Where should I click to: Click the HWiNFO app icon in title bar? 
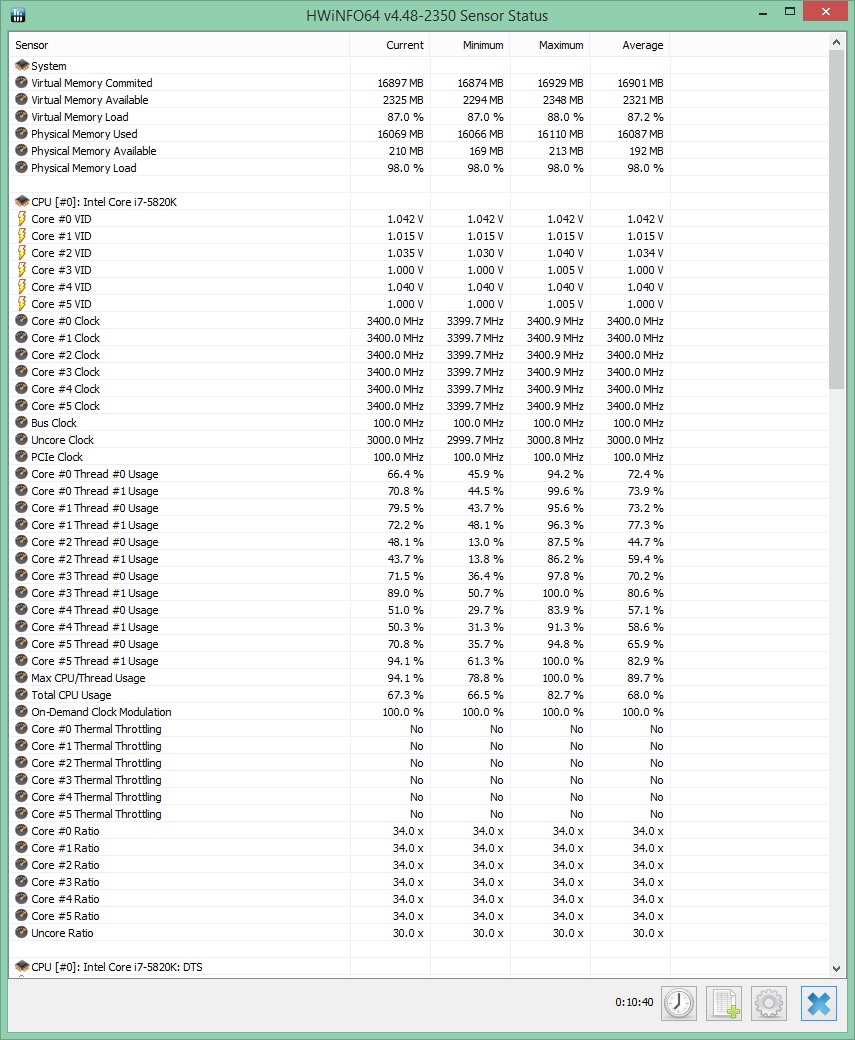[x=18, y=15]
